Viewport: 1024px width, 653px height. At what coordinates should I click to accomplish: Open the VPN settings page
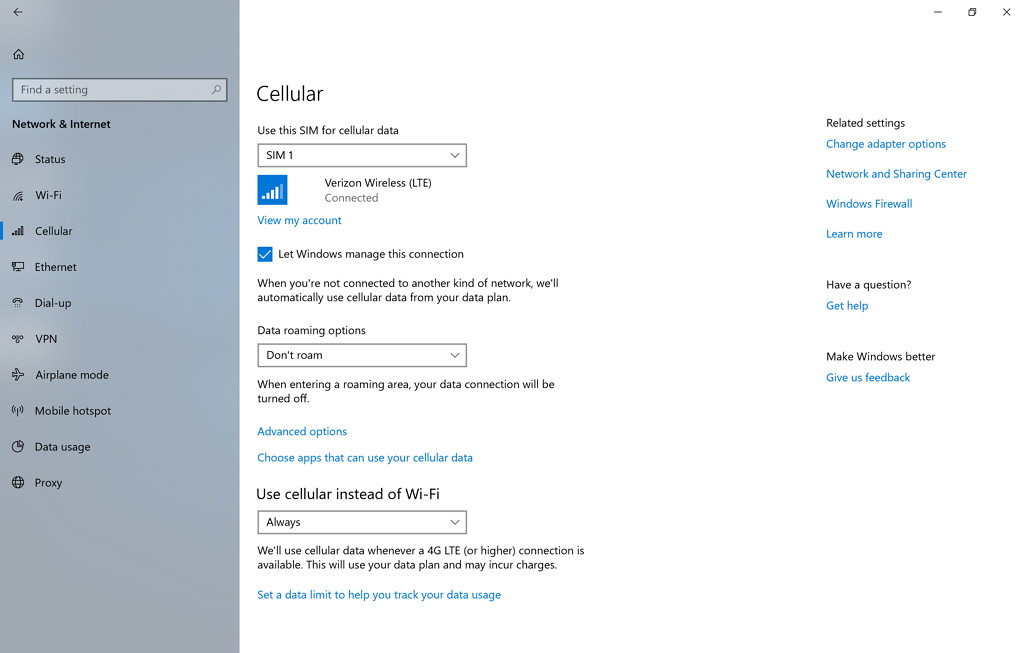[x=120, y=338]
